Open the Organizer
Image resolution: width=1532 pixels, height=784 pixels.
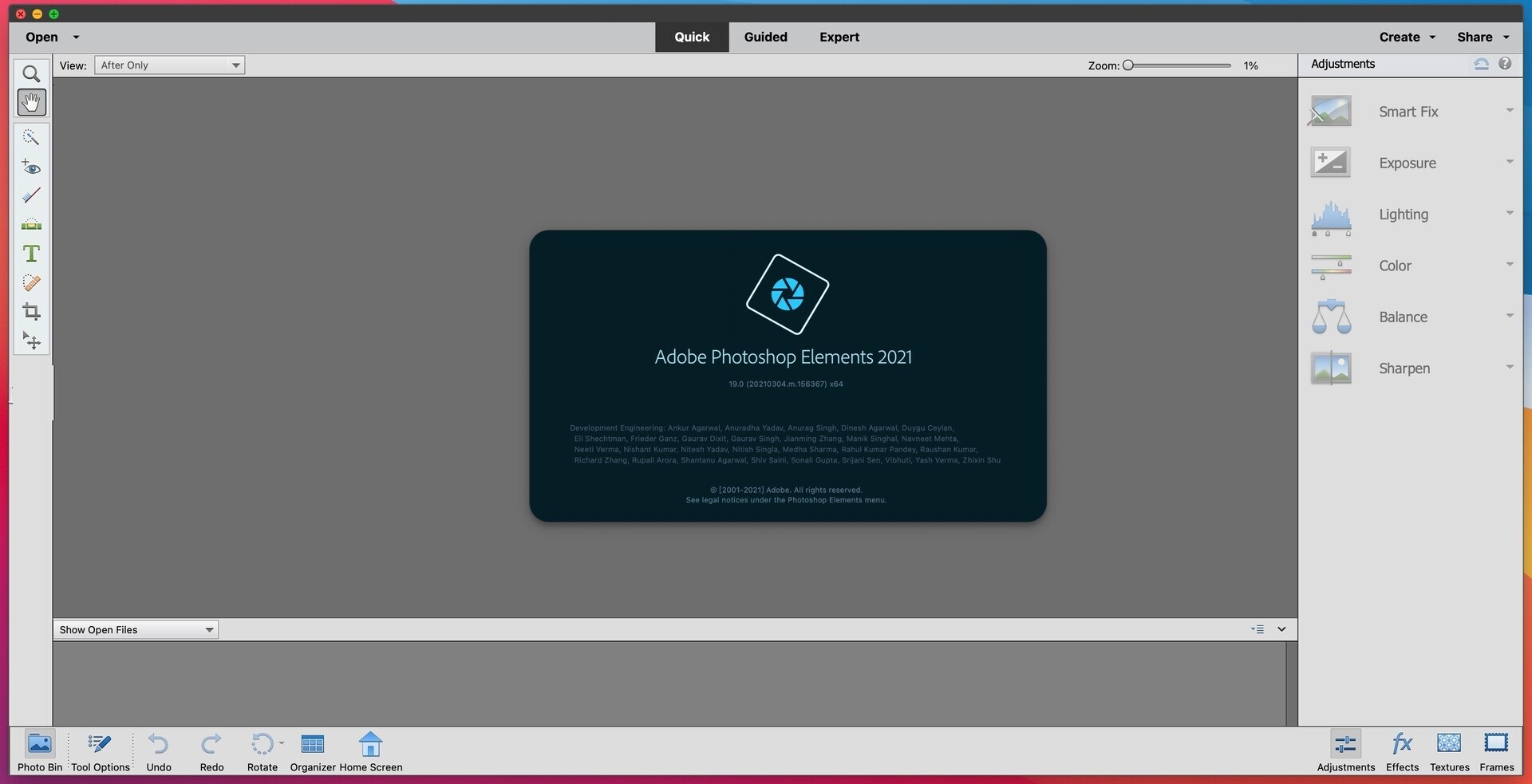[313, 752]
